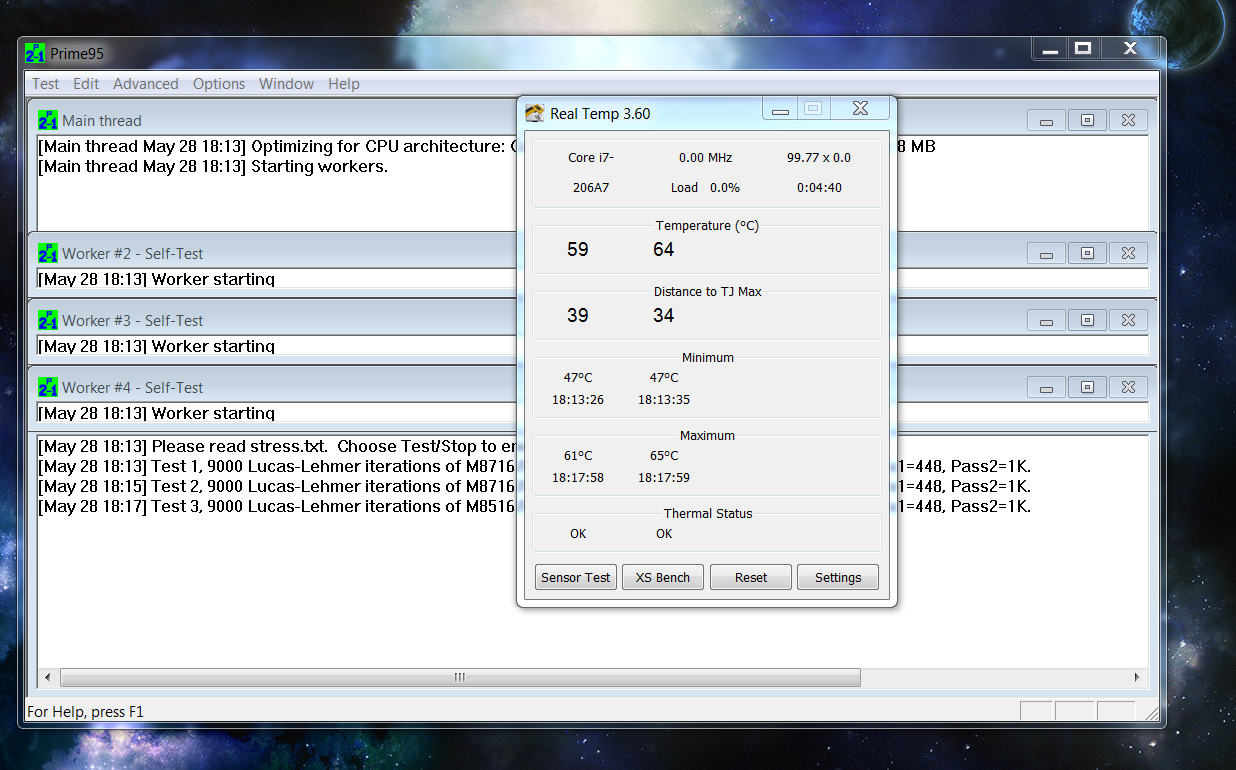Click the 99.77 x 0.0 multiplier text
1236x770 pixels.
pyautogui.click(x=819, y=158)
